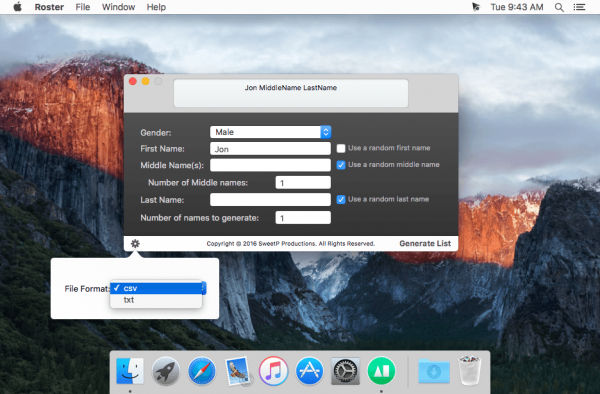
Task: Click the Last Name input field
Action: tap(270, 200)
